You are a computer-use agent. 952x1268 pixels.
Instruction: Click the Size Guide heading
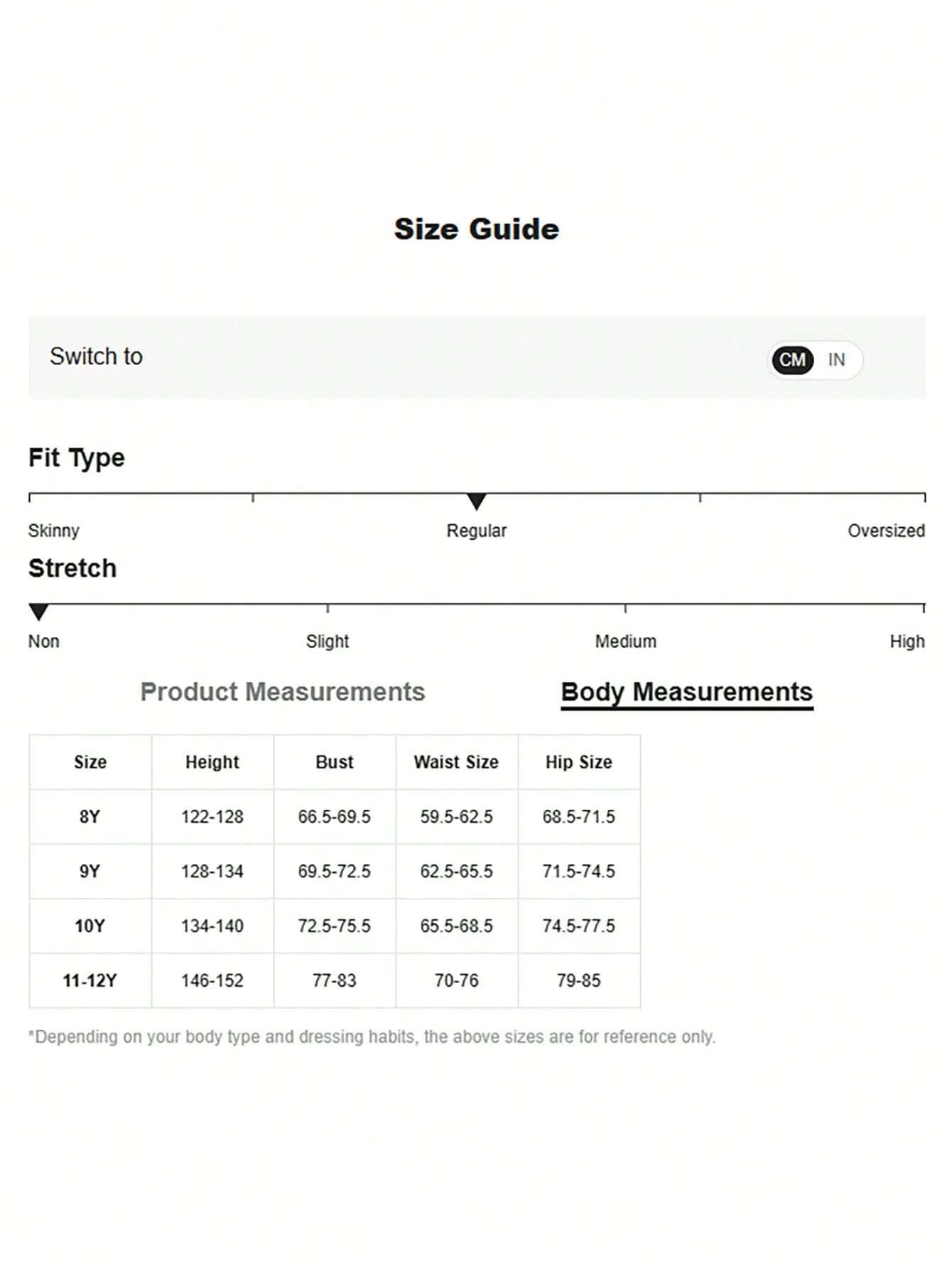pyautogui.click(x=476, y=229)
